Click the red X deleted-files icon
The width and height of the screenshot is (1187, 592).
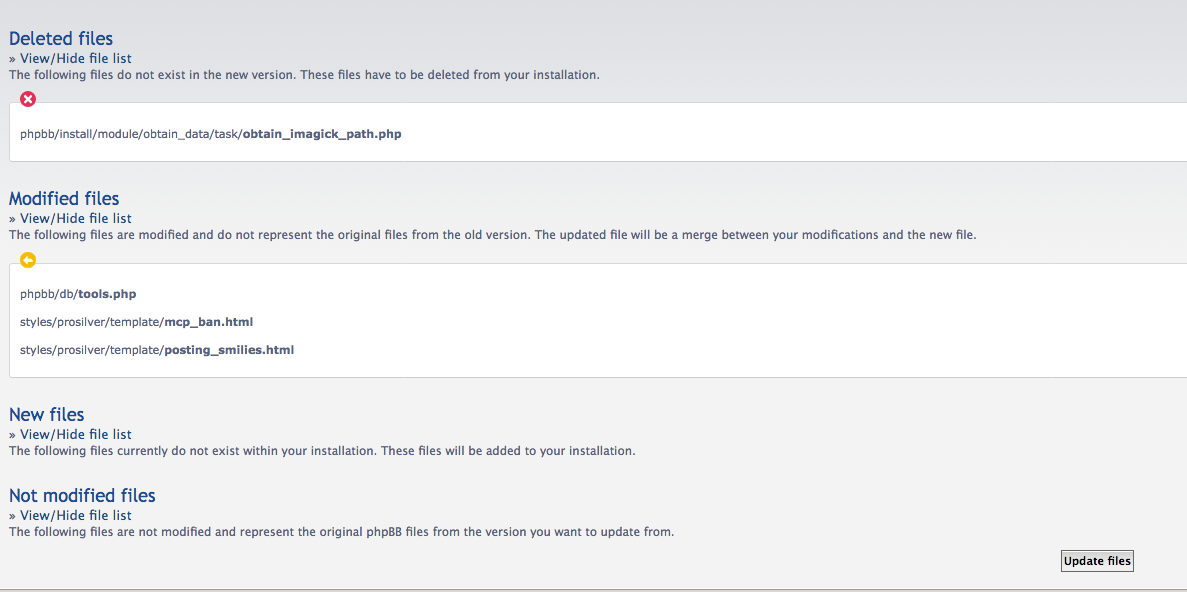point(28,99)
